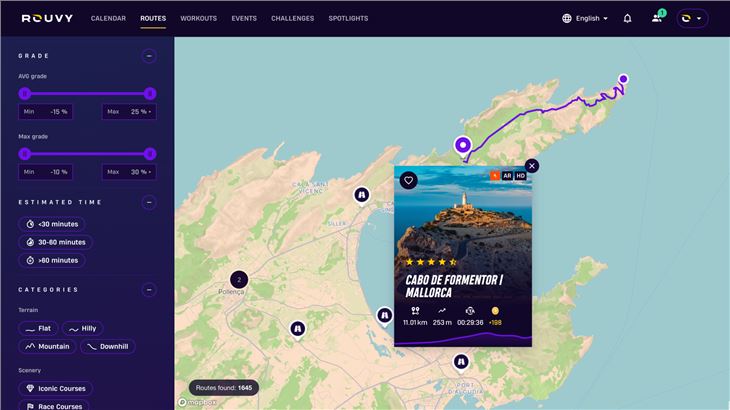Enable the Mountain terrain filter
This screenshot has width=730, height=410.
click(x=47, y=346)
